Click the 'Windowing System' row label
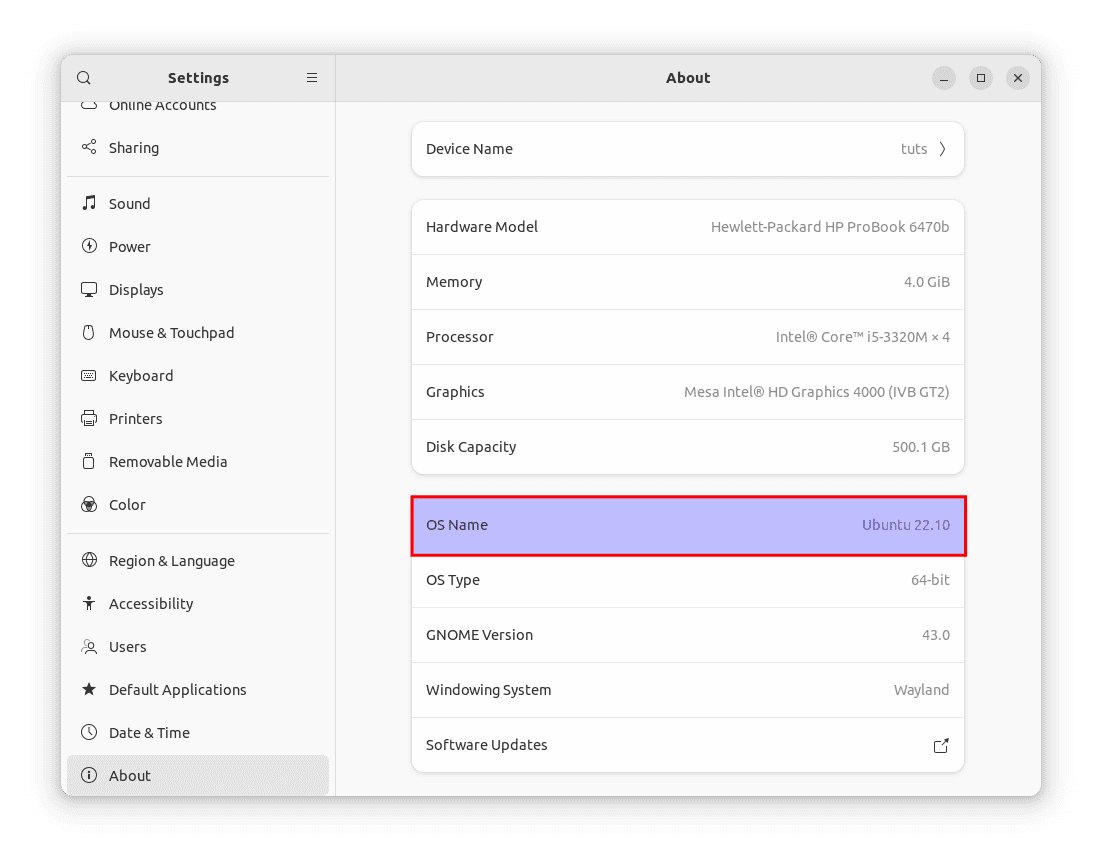 (488, 690)
